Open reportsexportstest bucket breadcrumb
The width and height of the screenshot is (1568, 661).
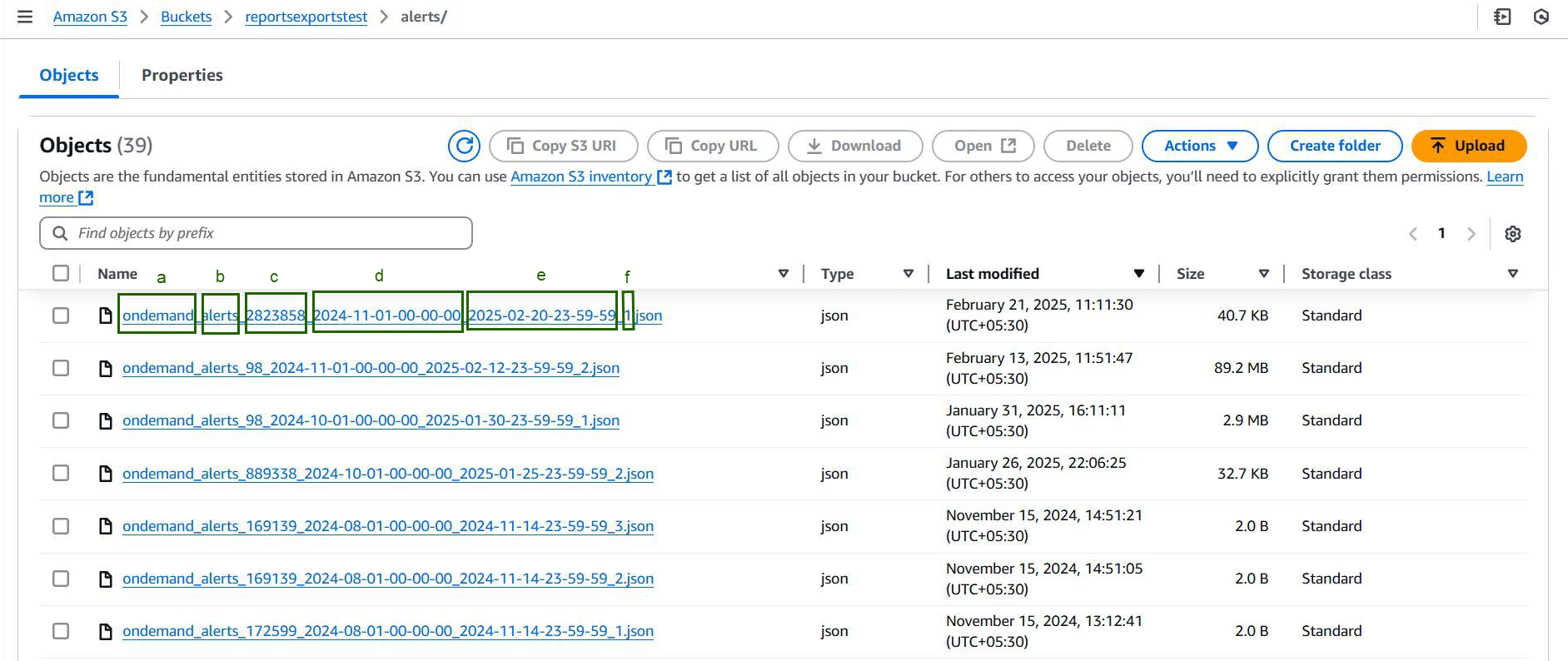tap(306, 17)
